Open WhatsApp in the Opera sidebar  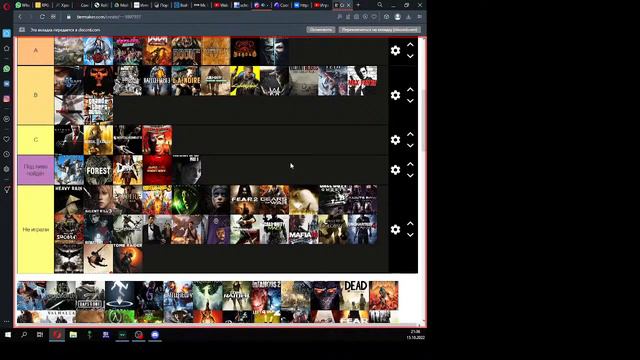coord(7,69)
